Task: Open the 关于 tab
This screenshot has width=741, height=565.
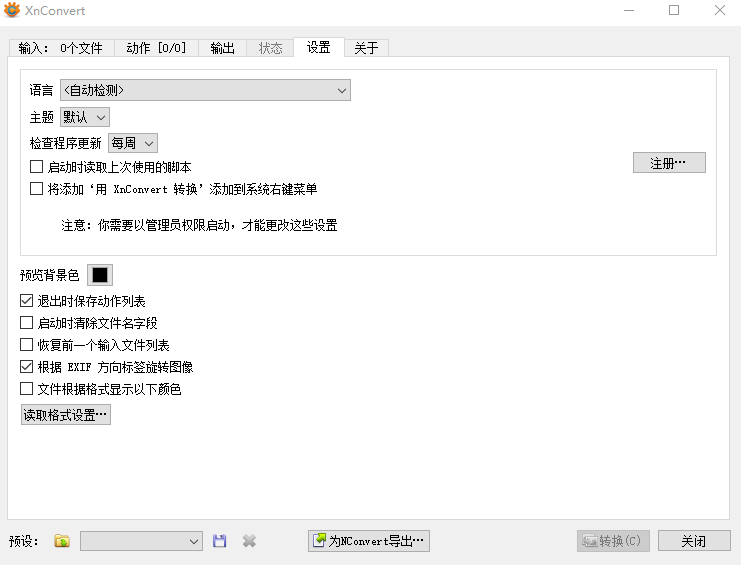Action: coord(366,48)
